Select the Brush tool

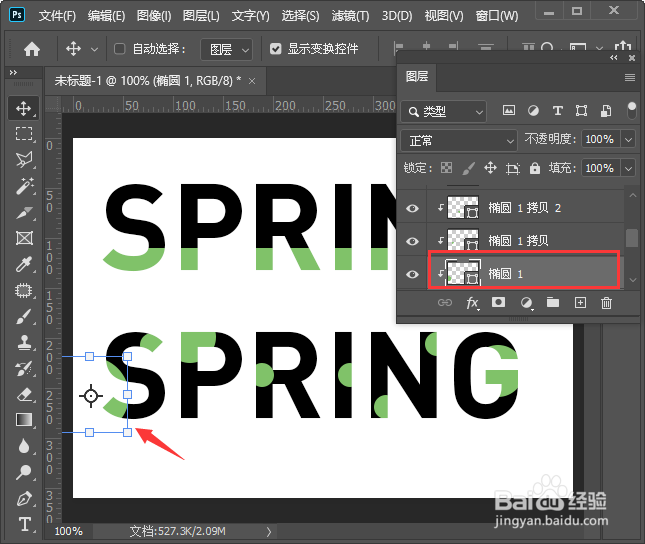pyautogui.click(x=23, y=316)
